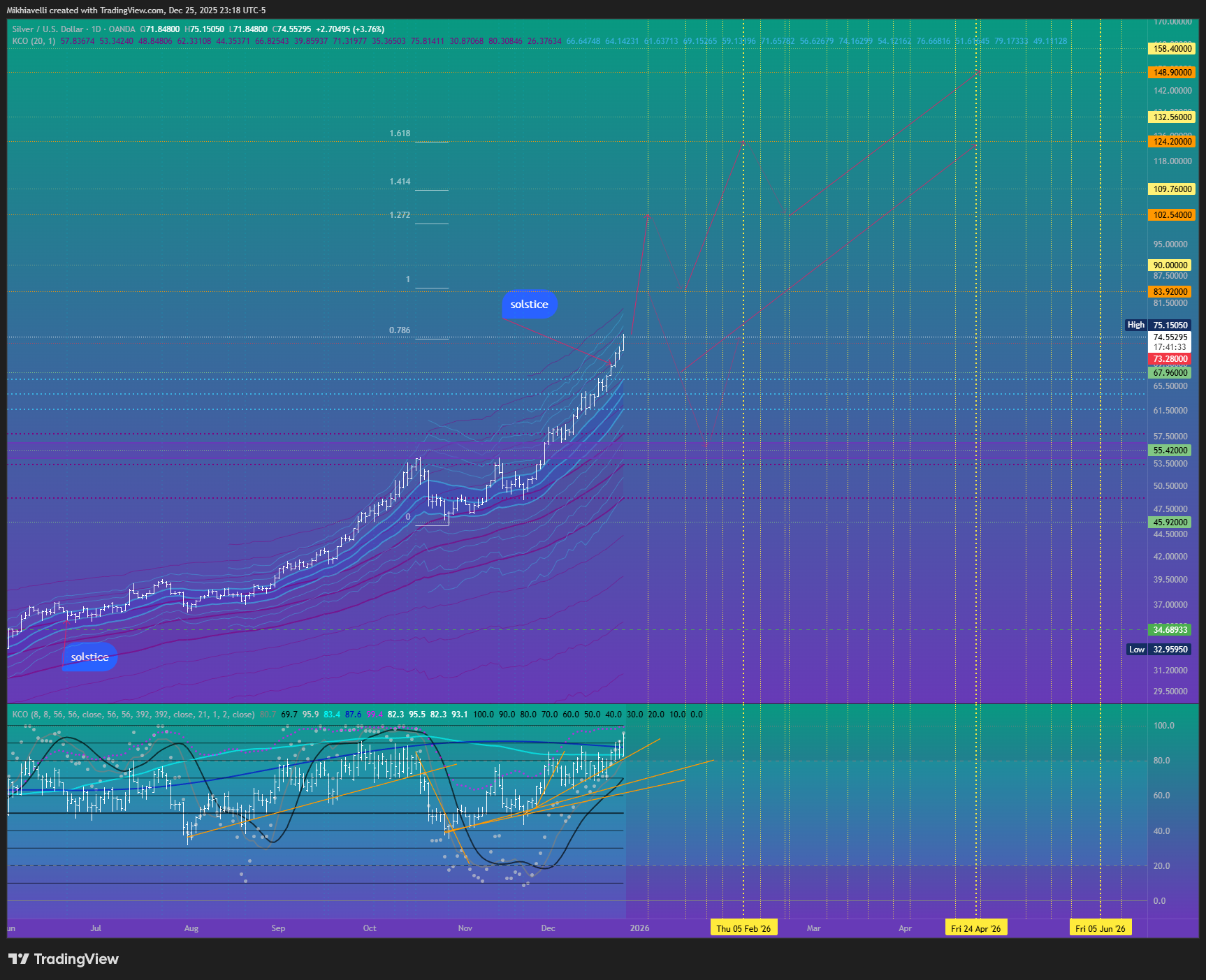Select the 102.54000 orange price label
The width and height of the screenshot is (1206, 980).
tap(1172, 215)
